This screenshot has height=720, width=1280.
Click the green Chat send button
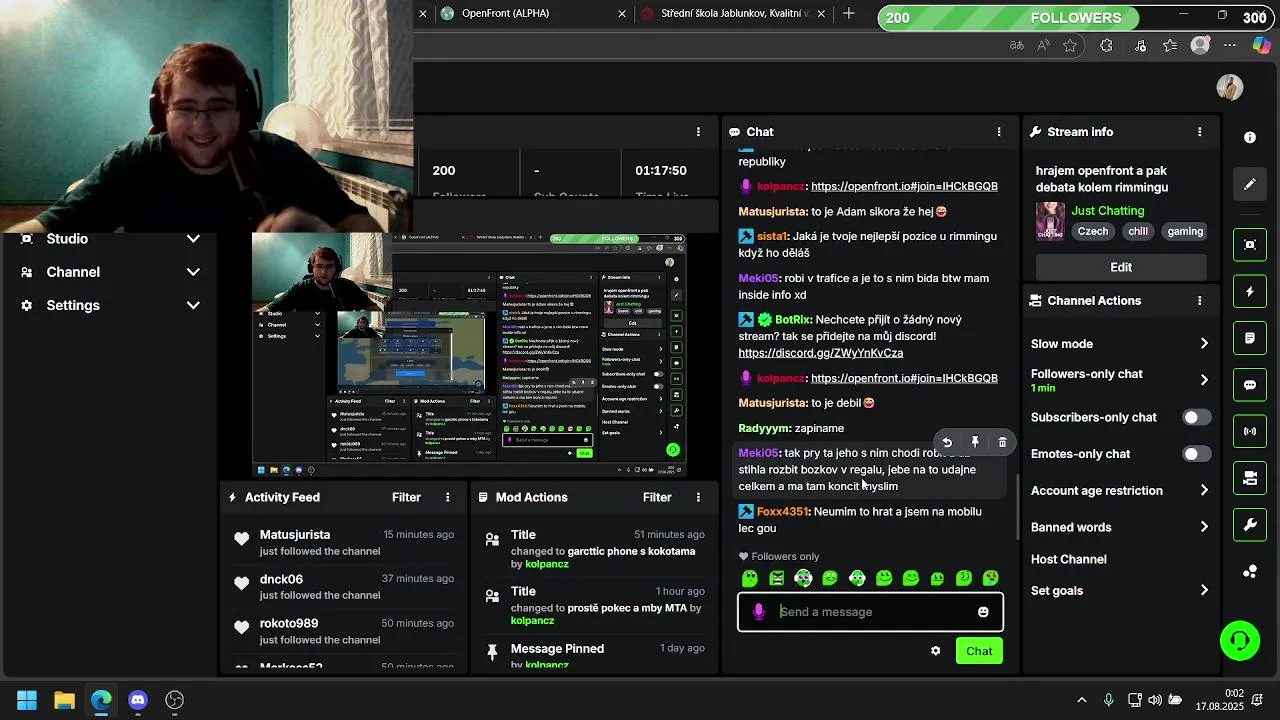(979, 651)
